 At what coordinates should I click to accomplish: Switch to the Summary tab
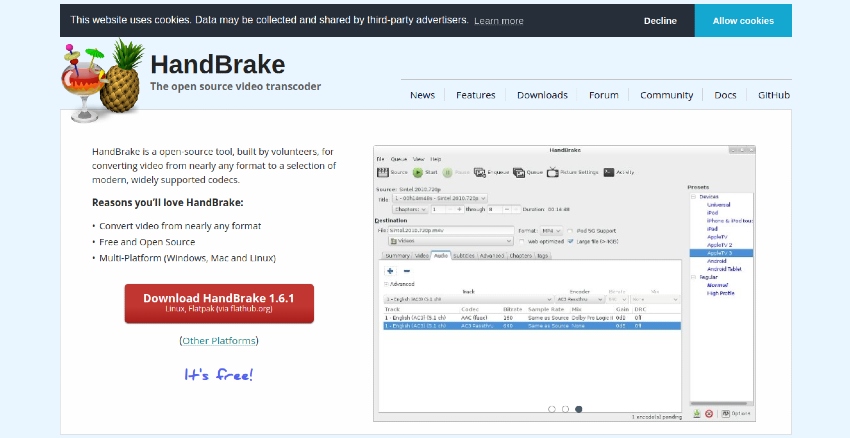[397, 256]
